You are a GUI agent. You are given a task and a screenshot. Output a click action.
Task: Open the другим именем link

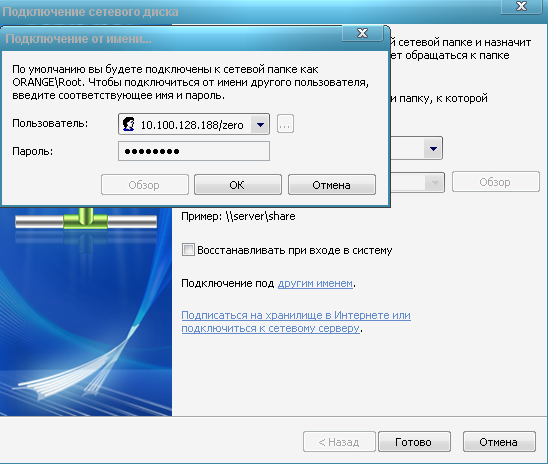(x=315, y=283)
